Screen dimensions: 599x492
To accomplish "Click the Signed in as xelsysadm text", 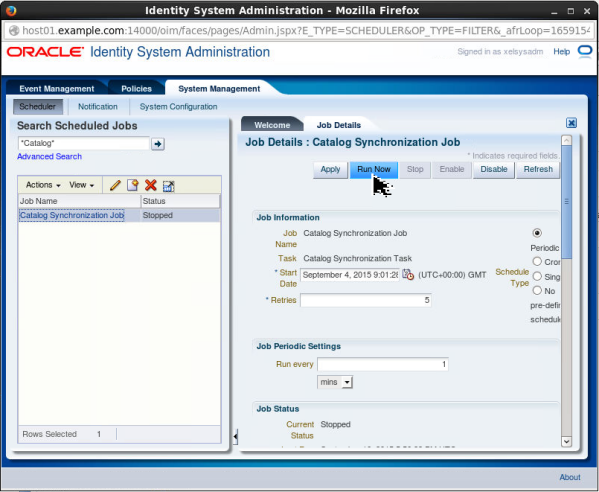I will (500, 52).
